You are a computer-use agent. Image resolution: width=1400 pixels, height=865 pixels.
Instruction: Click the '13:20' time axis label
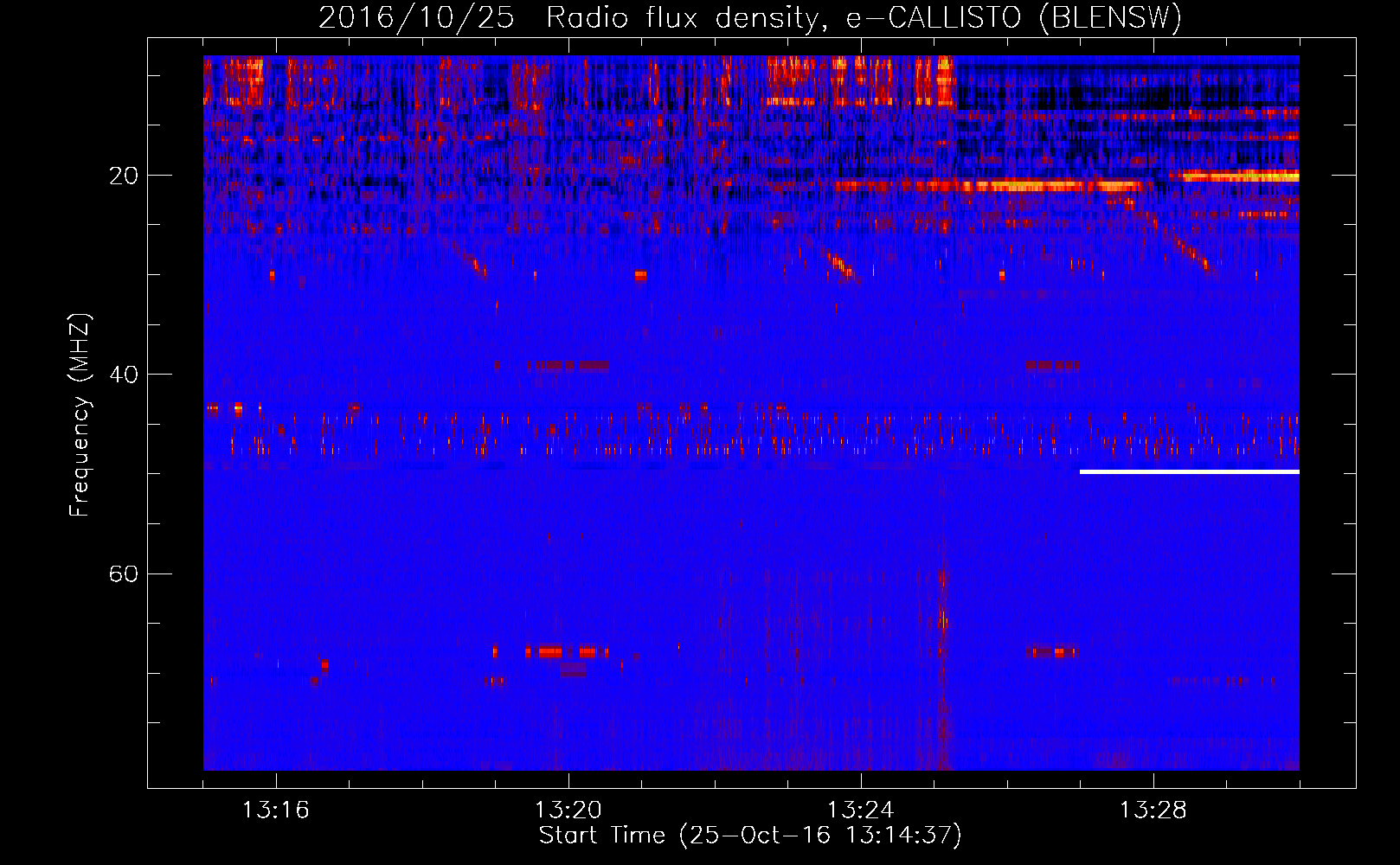coord(568,811)
